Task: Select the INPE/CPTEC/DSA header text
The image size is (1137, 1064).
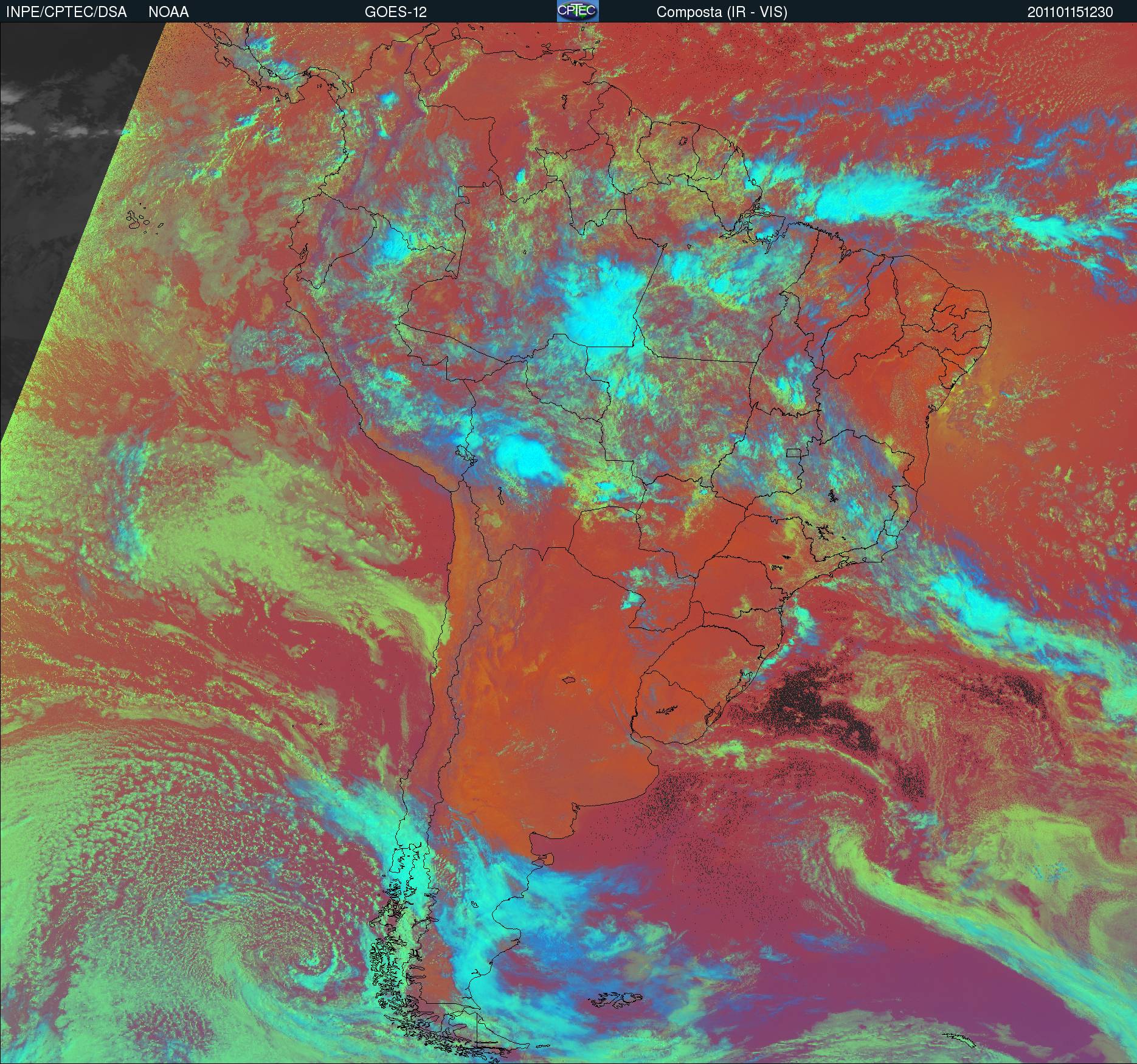Action: (x=66, y=12)
